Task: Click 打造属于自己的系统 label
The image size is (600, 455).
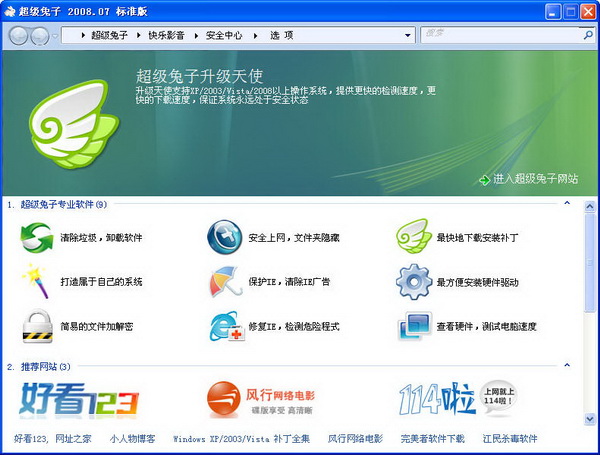Action: 101,282
